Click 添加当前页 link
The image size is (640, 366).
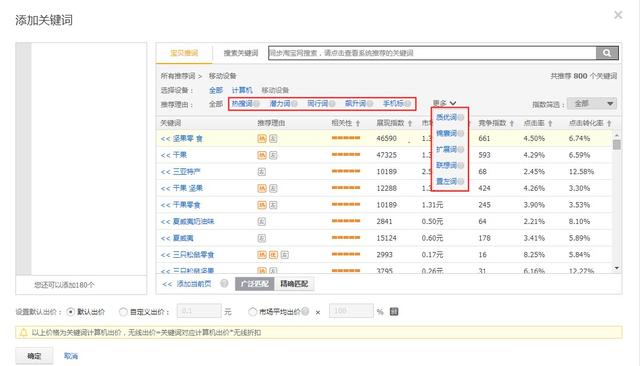click(x=194, y=284)
